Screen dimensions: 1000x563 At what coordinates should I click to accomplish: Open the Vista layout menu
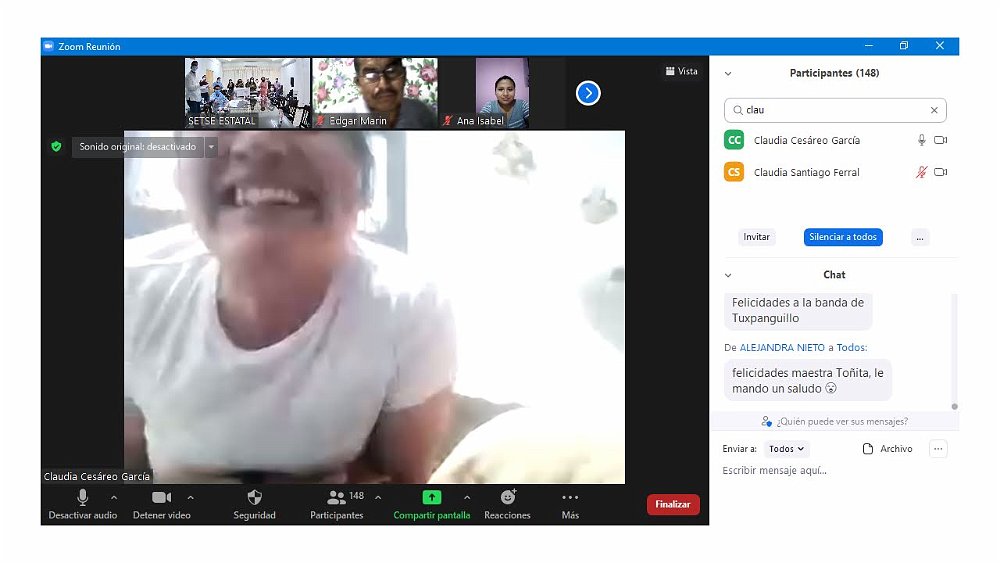681,71
